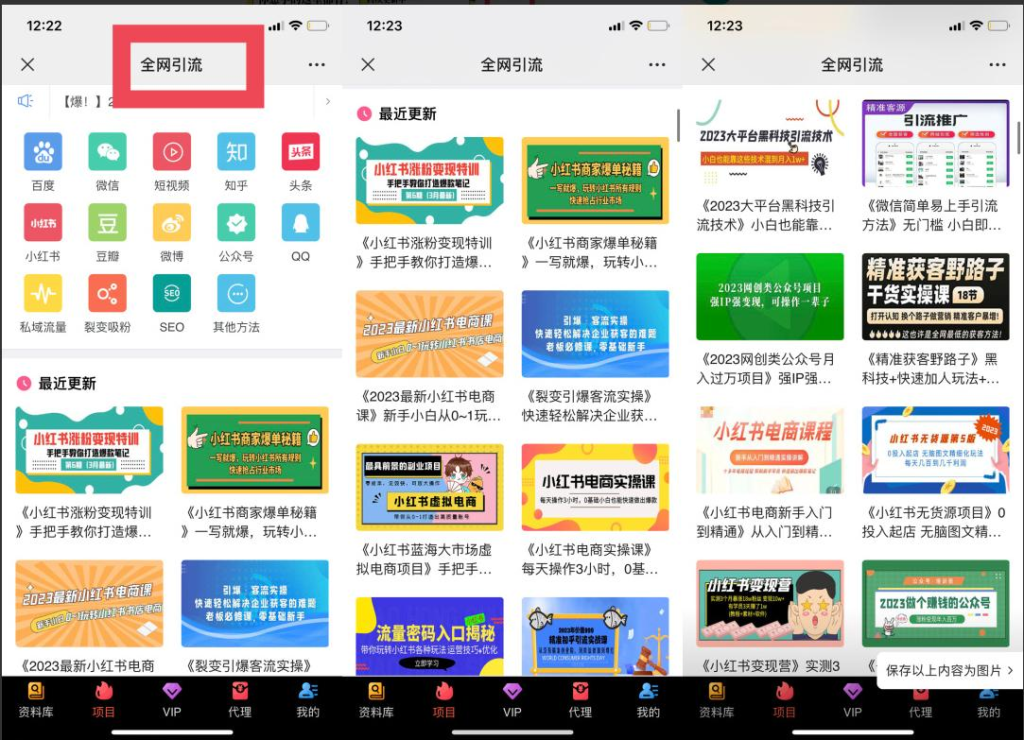Open the three-dot menu in left screen

[317, 65]
